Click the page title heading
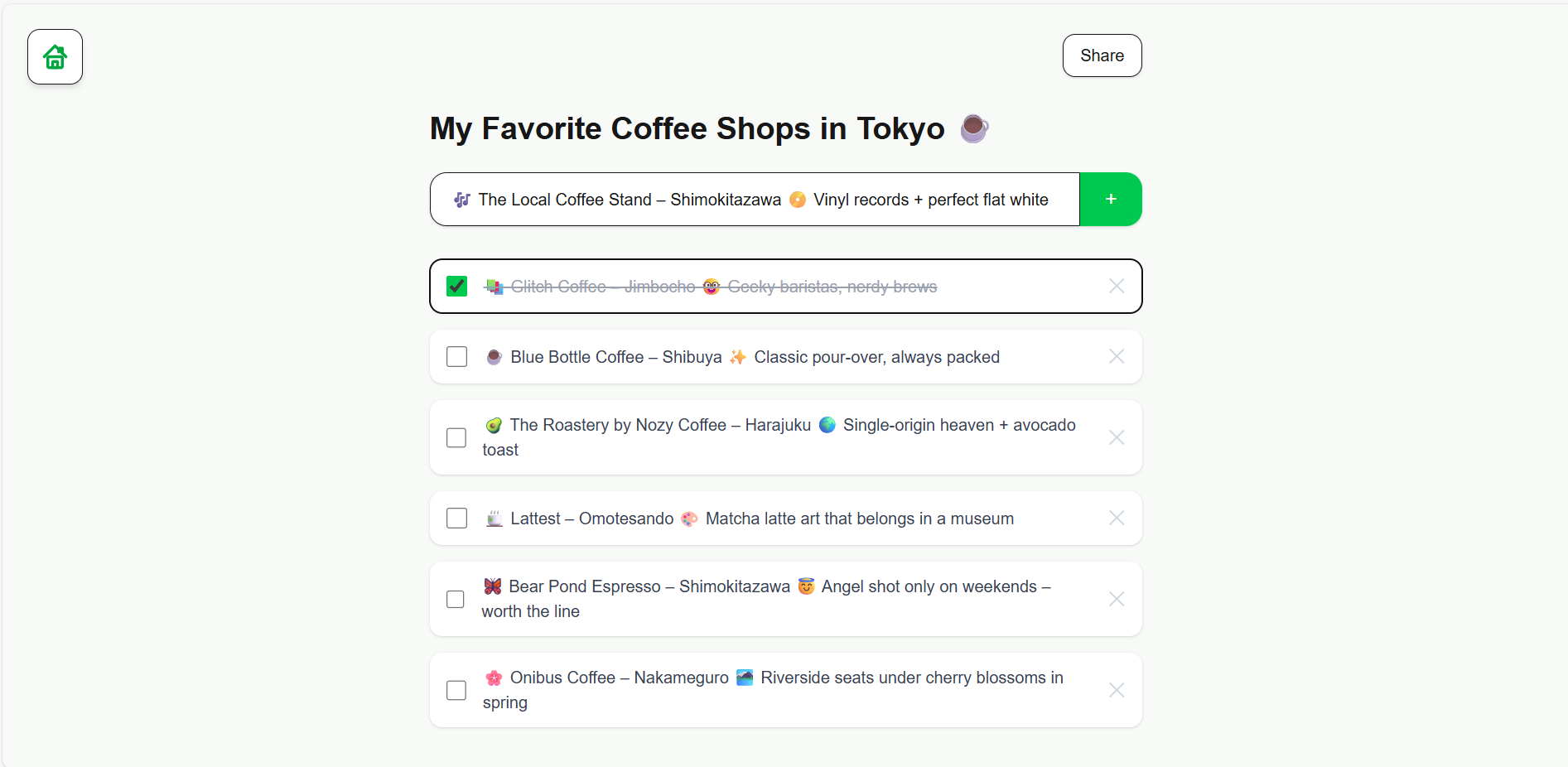Screen dimensions: 1568x767 (x=687, y=129)
